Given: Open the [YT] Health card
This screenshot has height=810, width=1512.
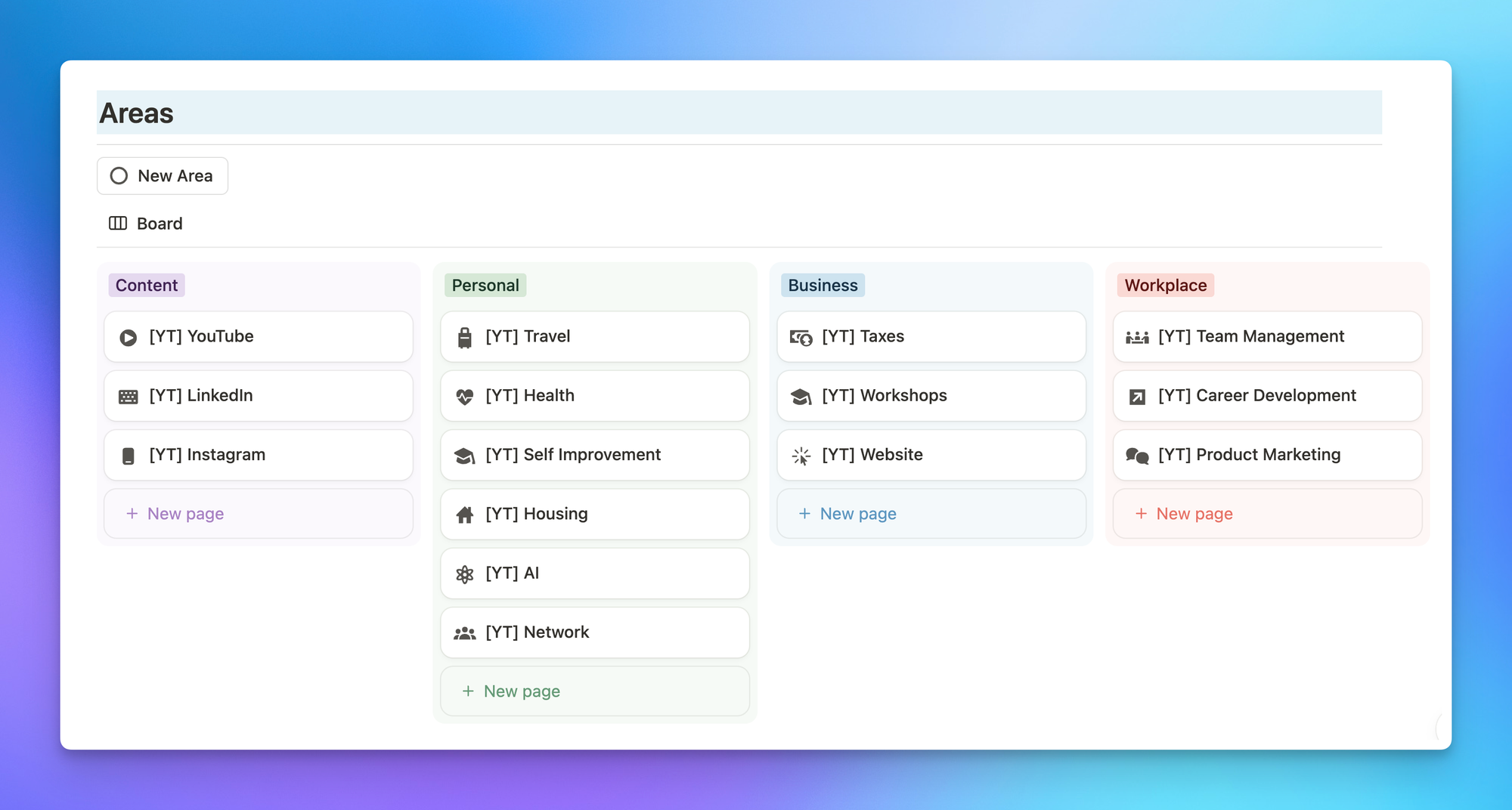Looking at the screenshot, I should pyautogui.click(x=595, y=396).
